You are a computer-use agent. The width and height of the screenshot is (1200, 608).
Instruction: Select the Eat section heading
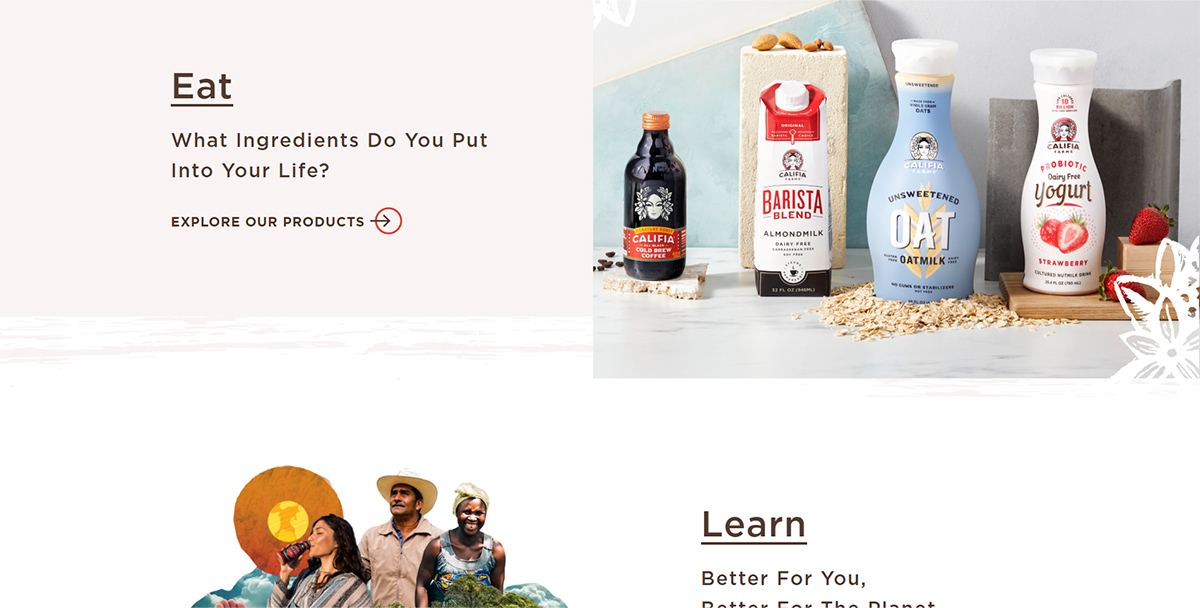tap(202, 87)
